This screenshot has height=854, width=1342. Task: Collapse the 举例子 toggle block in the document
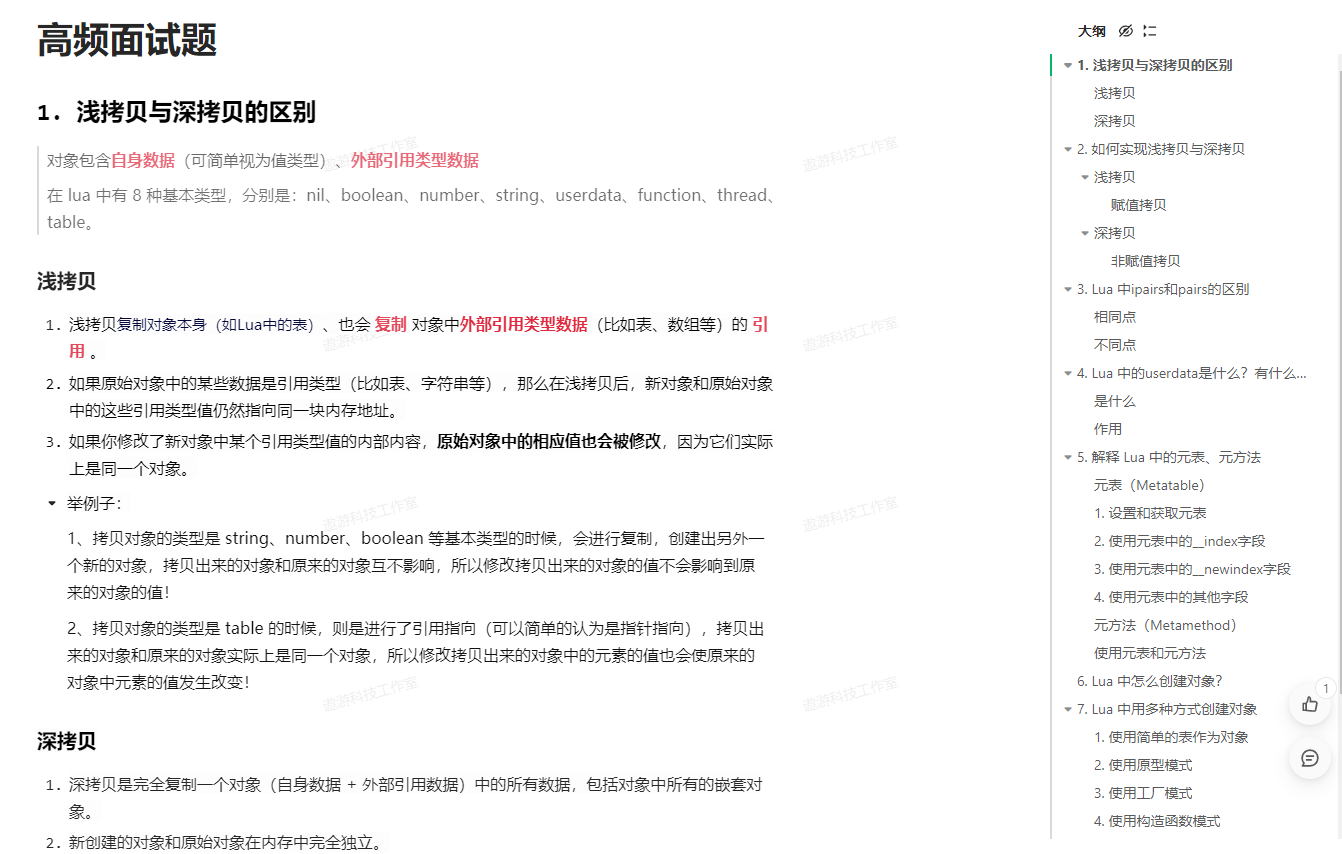(52, 503)
